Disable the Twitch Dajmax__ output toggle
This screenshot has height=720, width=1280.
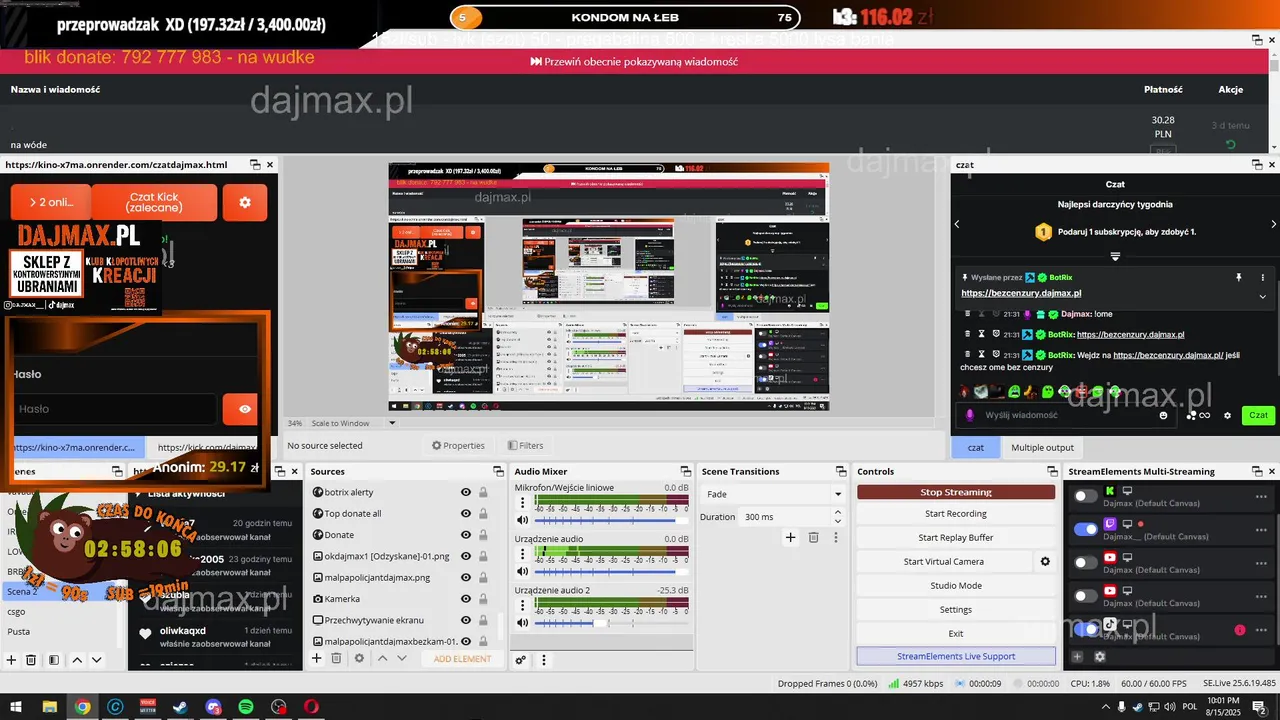click(x=1085, y=529)
